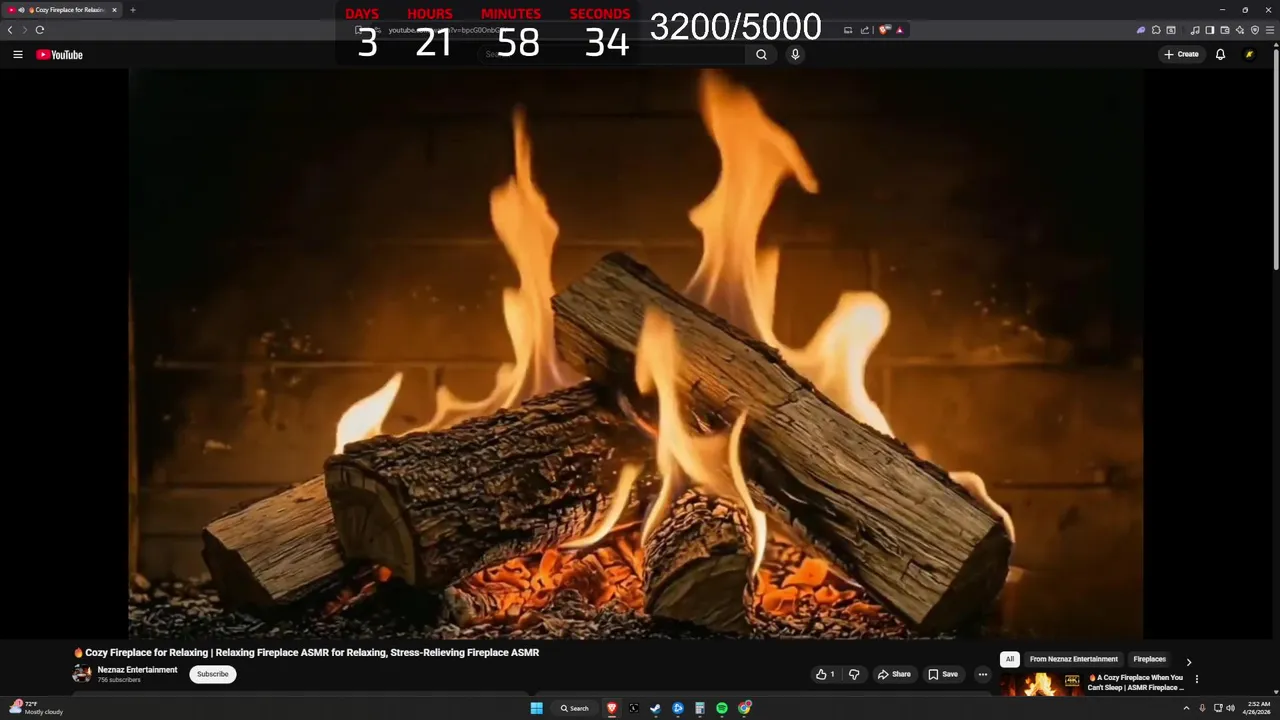Click the system tray volume speaker icon
Viewport: 1280px width, 720px height.
[x=1230, y=708]
